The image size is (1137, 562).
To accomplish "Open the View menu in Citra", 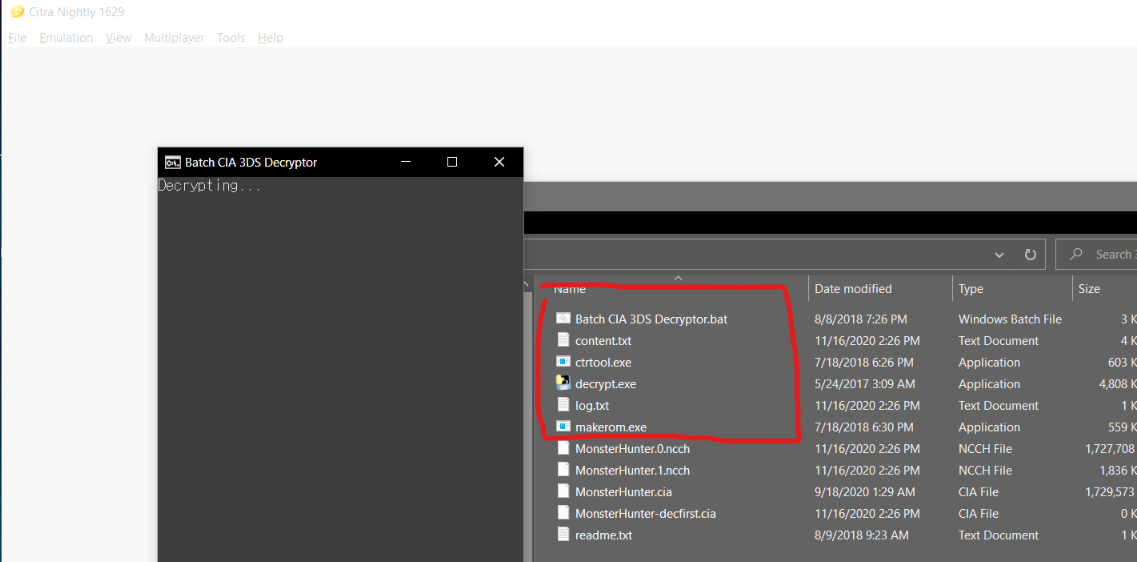I will coord(118,38).
